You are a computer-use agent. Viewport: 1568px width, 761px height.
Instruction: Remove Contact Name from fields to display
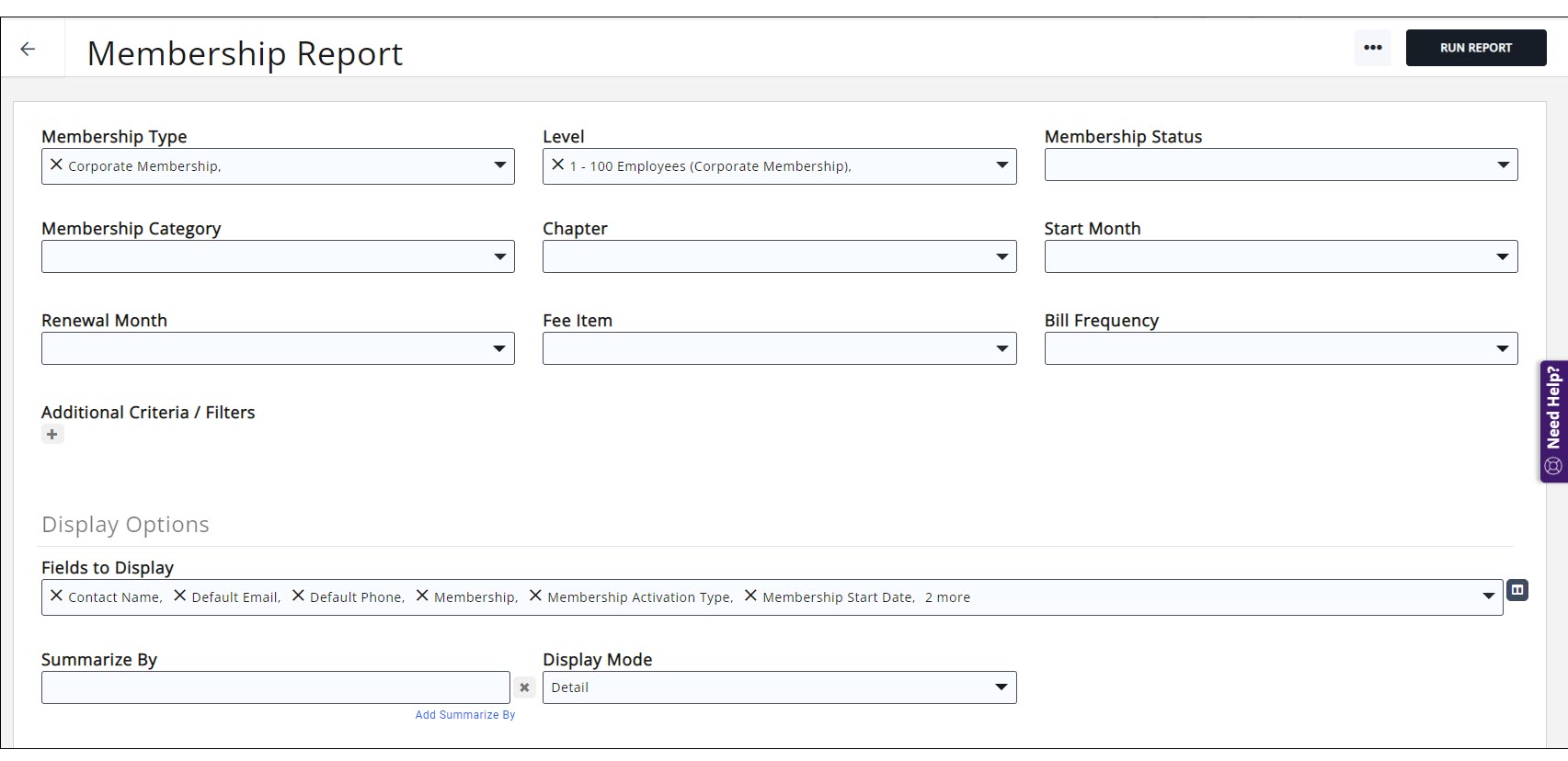click(x=56, y=596)
